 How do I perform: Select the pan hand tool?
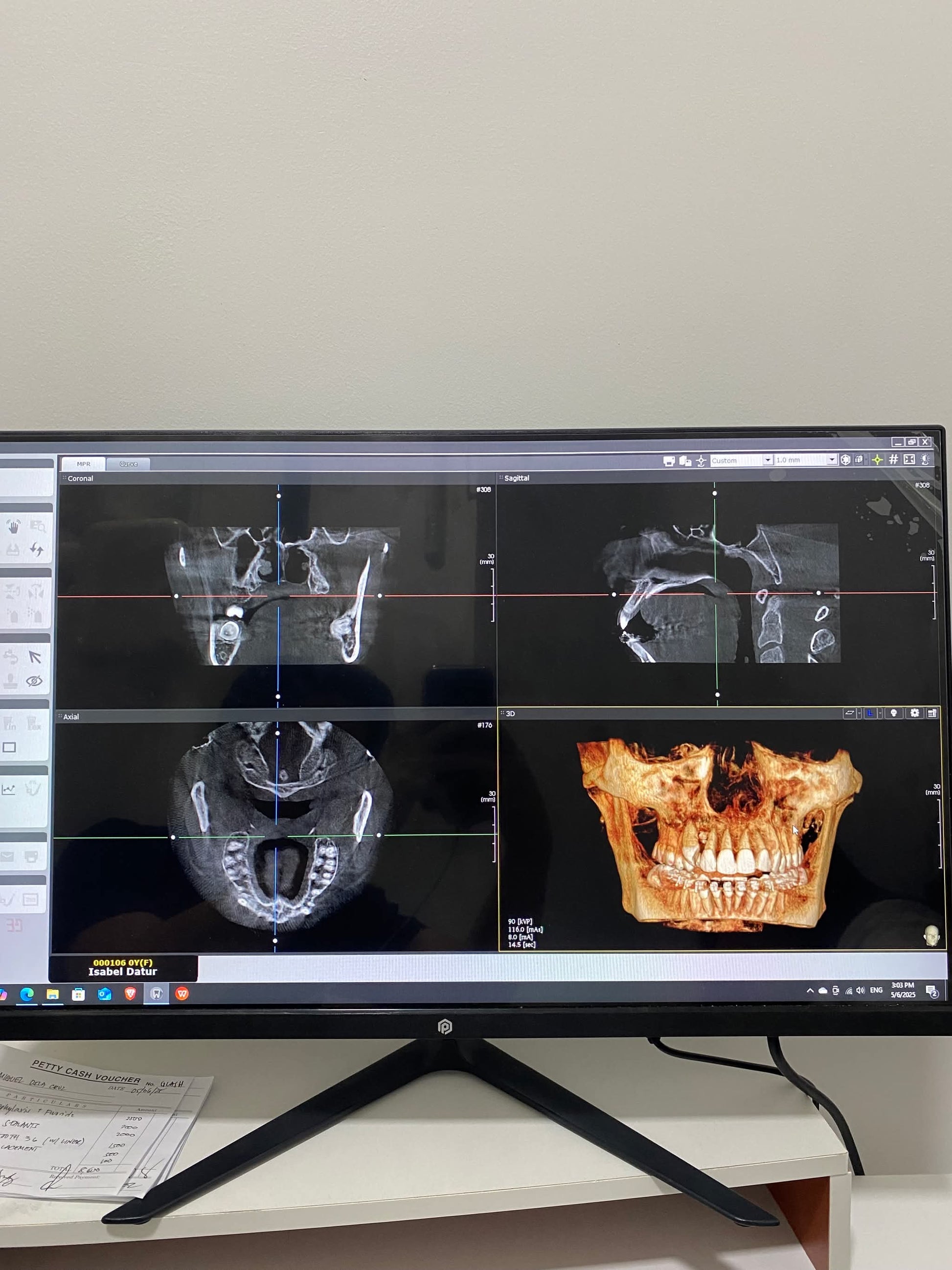click(13, 526)
